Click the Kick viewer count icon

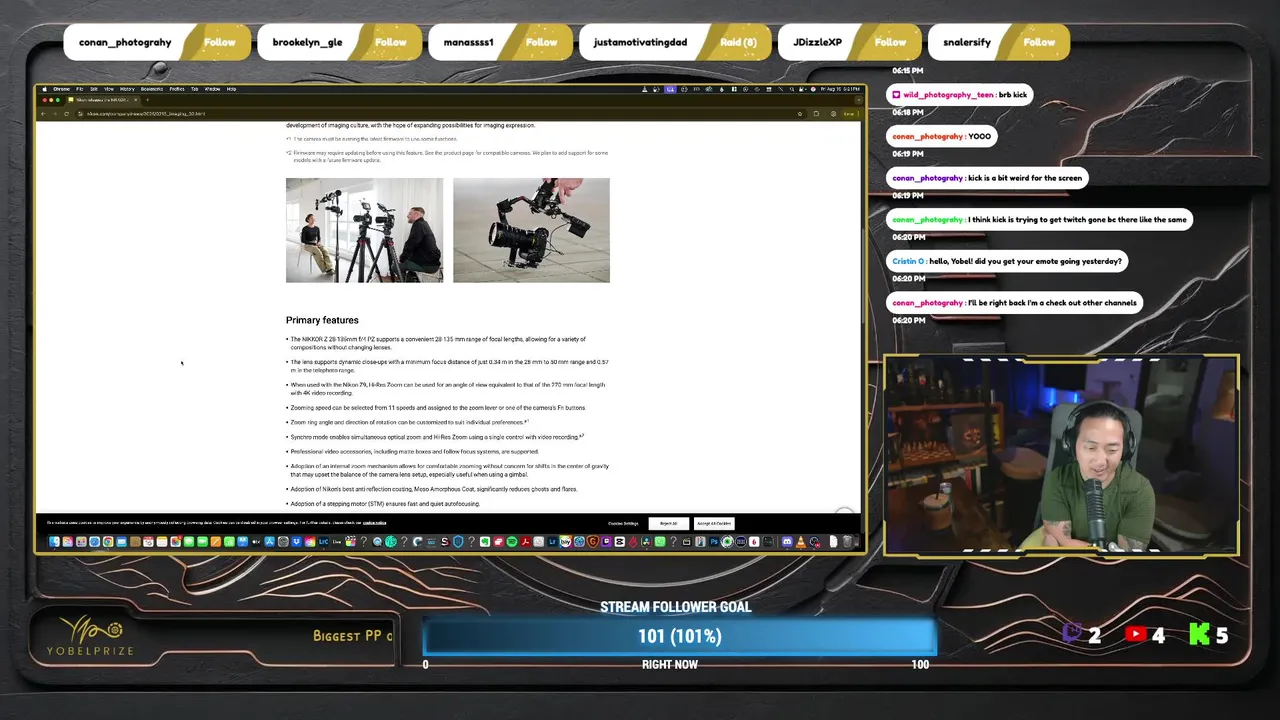click(x=1199, y=634)
